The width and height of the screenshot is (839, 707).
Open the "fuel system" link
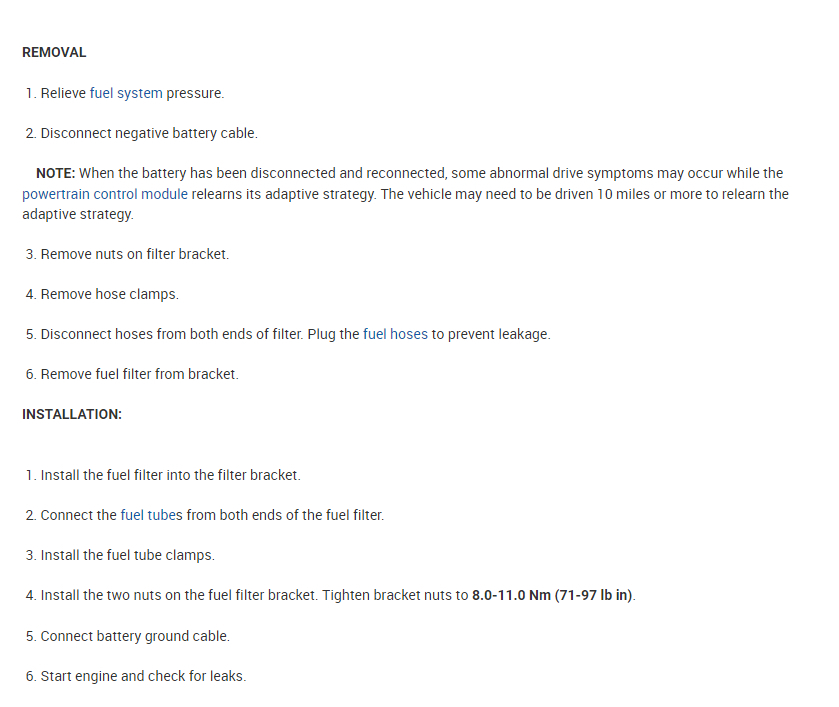126,93
